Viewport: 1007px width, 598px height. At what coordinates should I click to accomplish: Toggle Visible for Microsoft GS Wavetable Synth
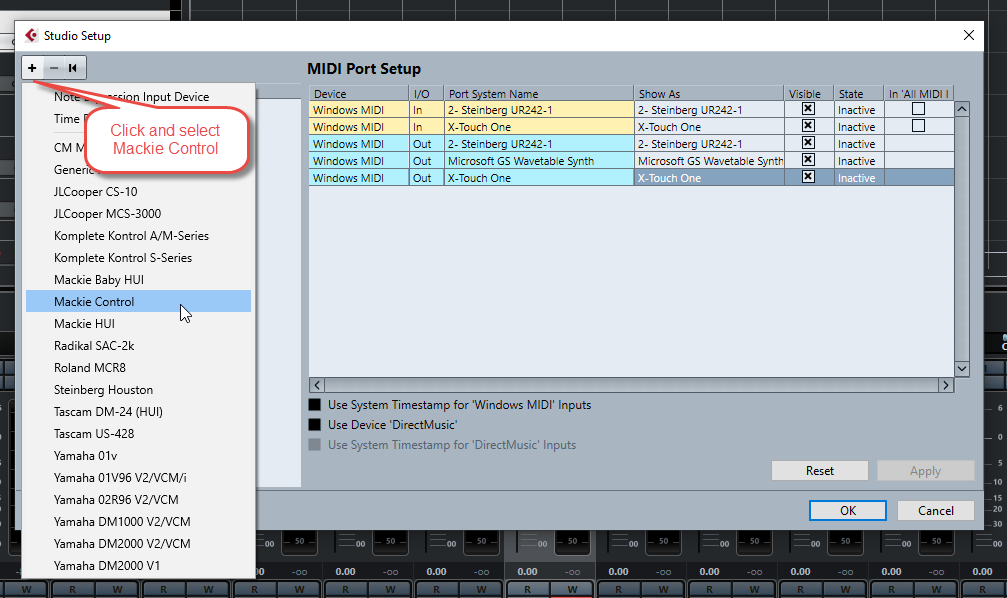tap(808, 160)
